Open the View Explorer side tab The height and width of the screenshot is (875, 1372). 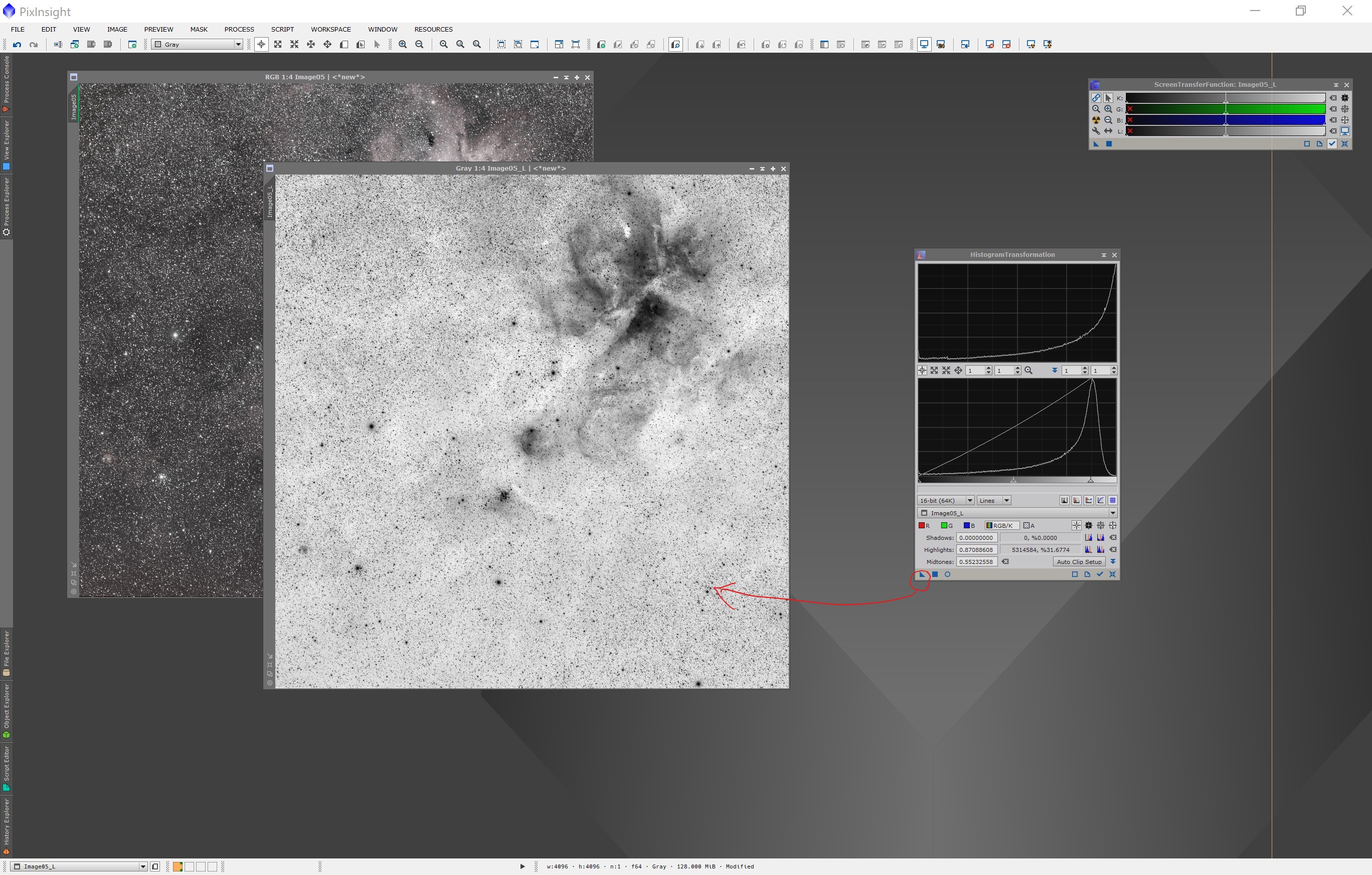tap(6, 145)
